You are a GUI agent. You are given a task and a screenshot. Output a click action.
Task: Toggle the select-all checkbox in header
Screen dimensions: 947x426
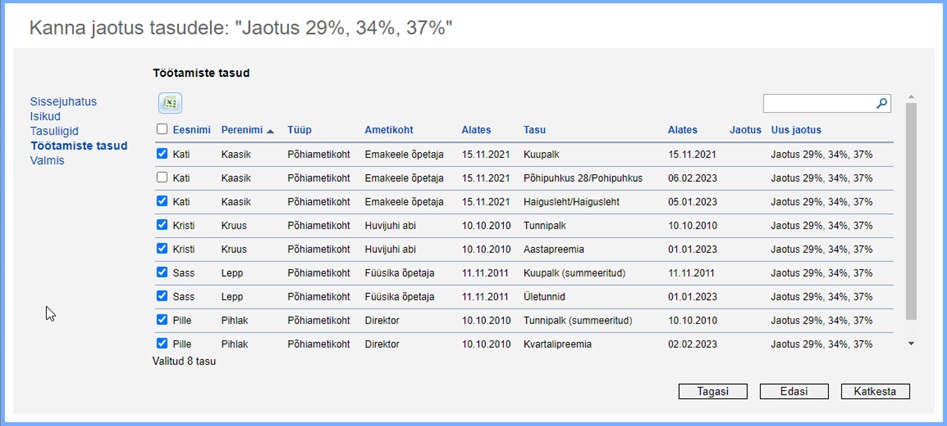(x=162, y=130)
